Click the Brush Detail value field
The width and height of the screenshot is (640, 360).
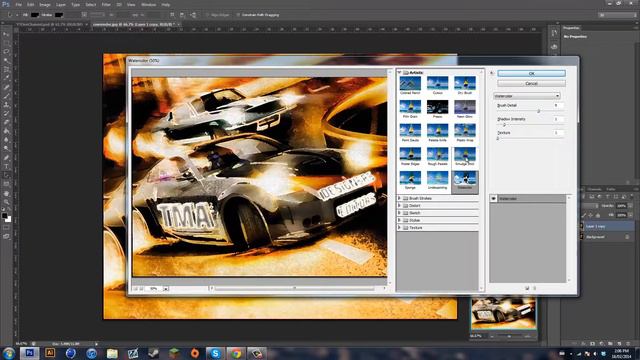point(558,105)
